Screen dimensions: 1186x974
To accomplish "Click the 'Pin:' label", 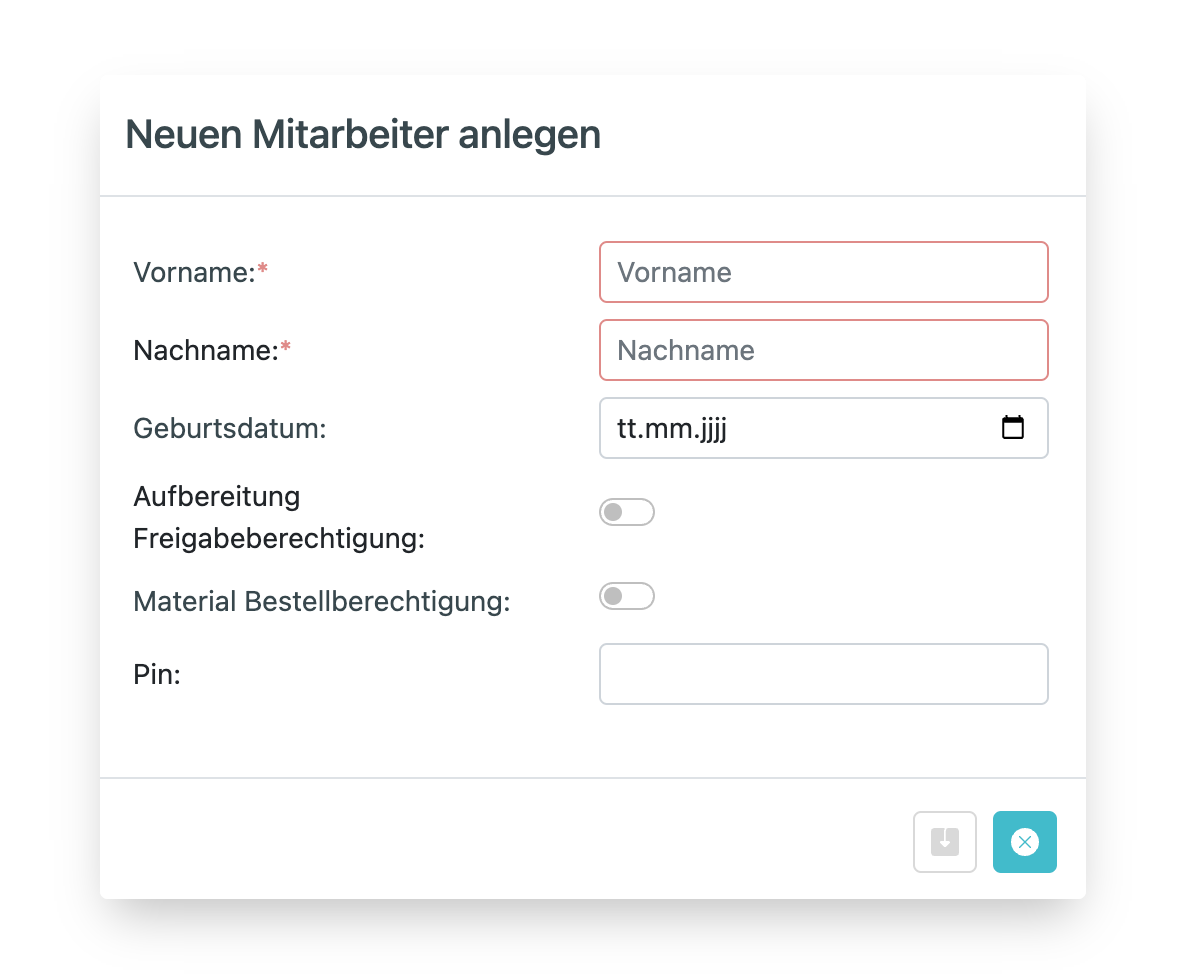I will [x=157, y=674].
